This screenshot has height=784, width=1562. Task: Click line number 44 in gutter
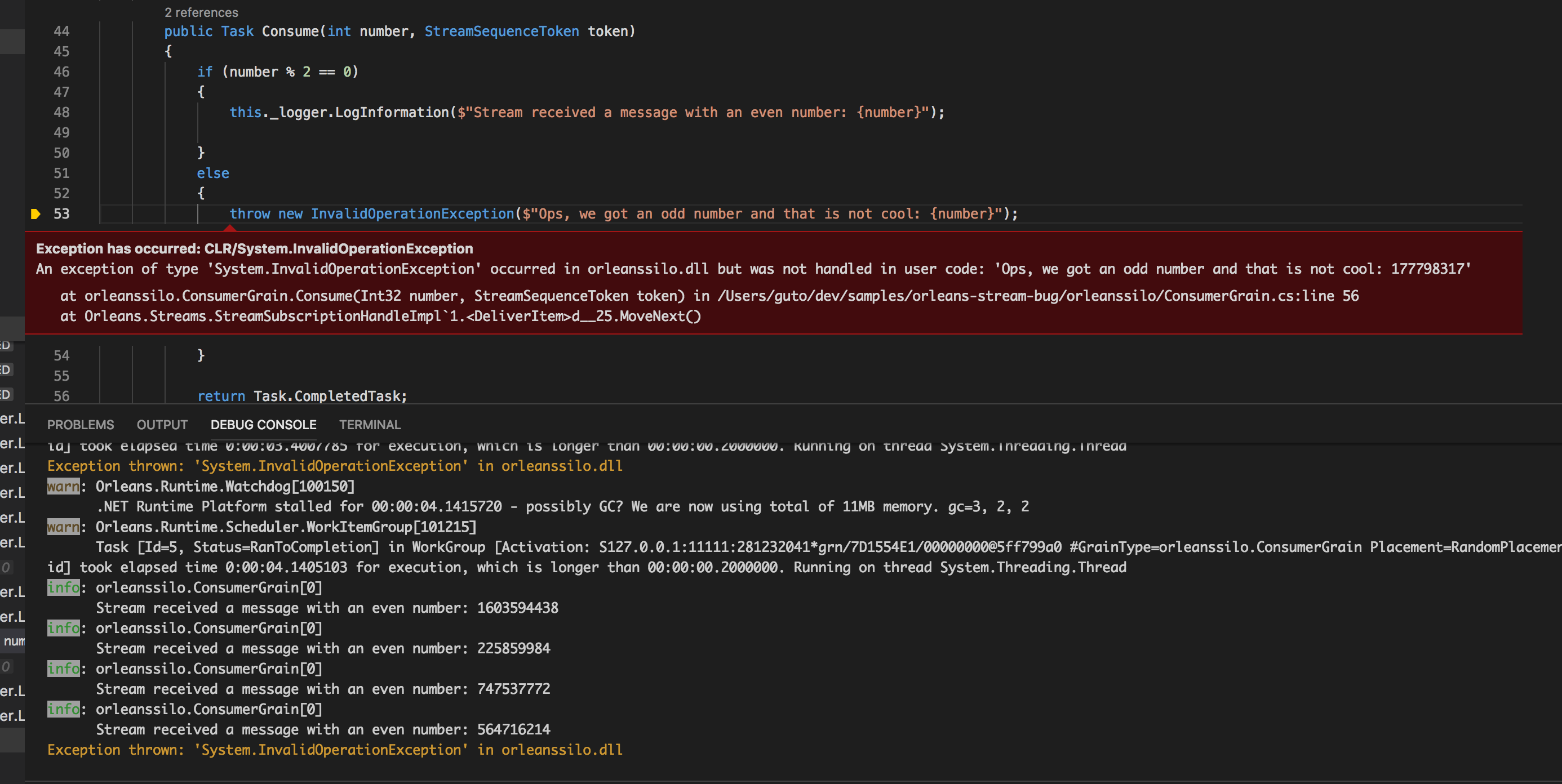[61, 32]
